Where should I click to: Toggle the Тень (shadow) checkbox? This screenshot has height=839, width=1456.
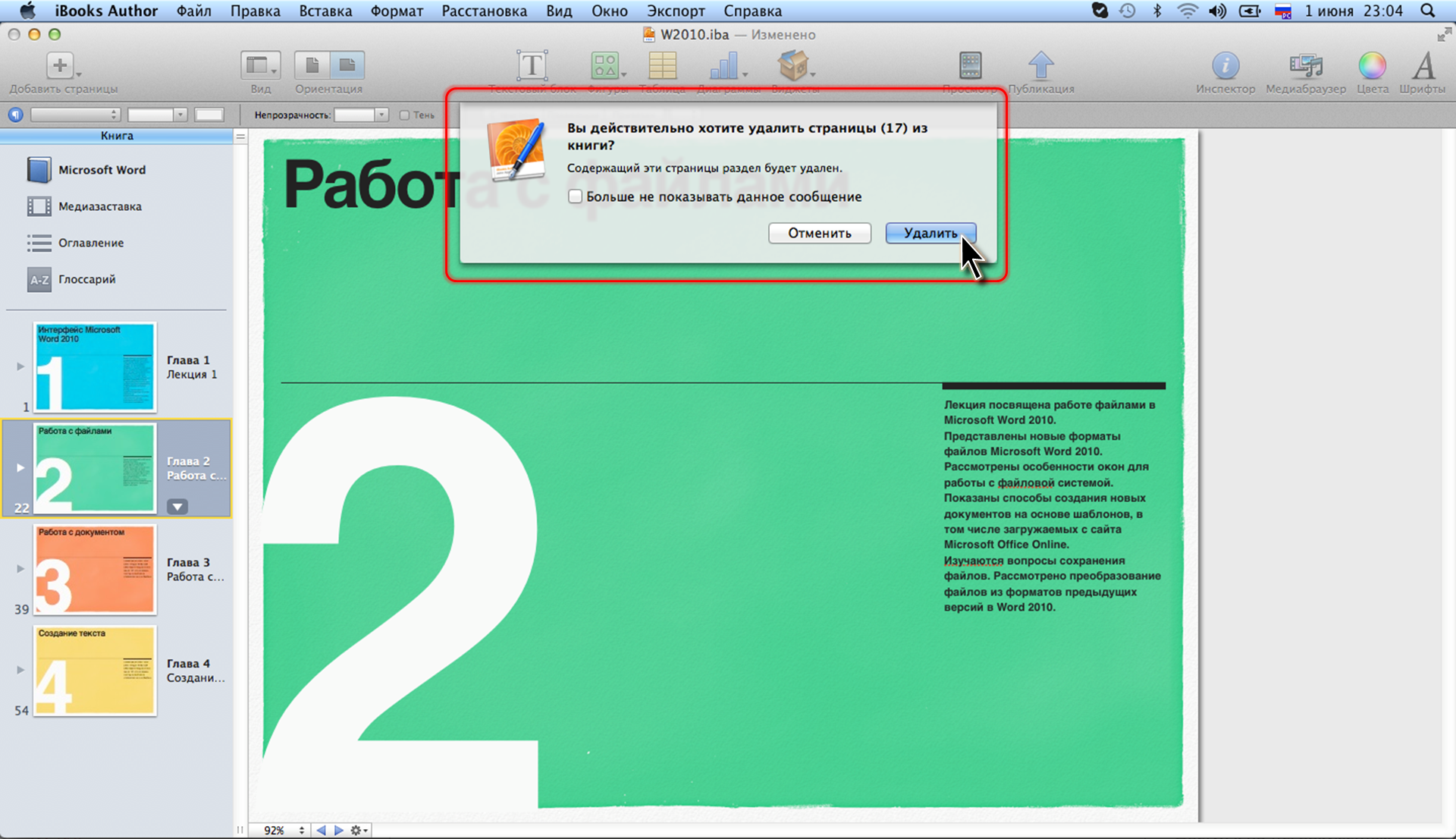click(404, 115)
